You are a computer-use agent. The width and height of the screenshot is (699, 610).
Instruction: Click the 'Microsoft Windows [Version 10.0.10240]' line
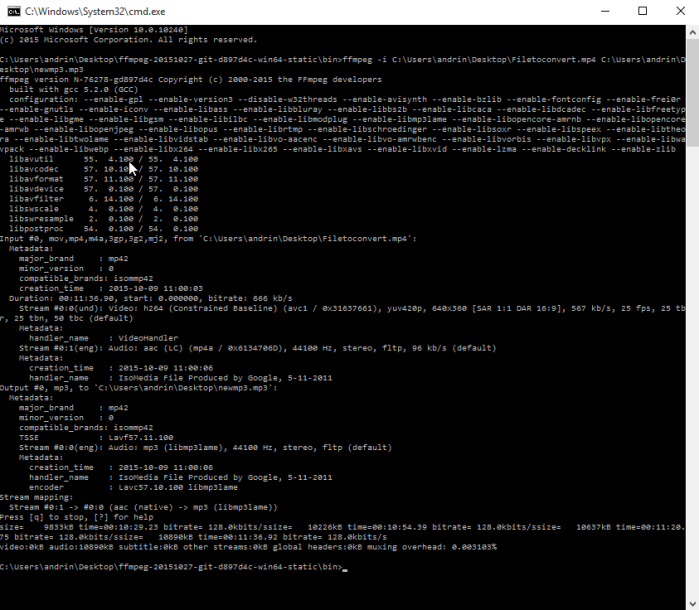click(x=94, y=30)
